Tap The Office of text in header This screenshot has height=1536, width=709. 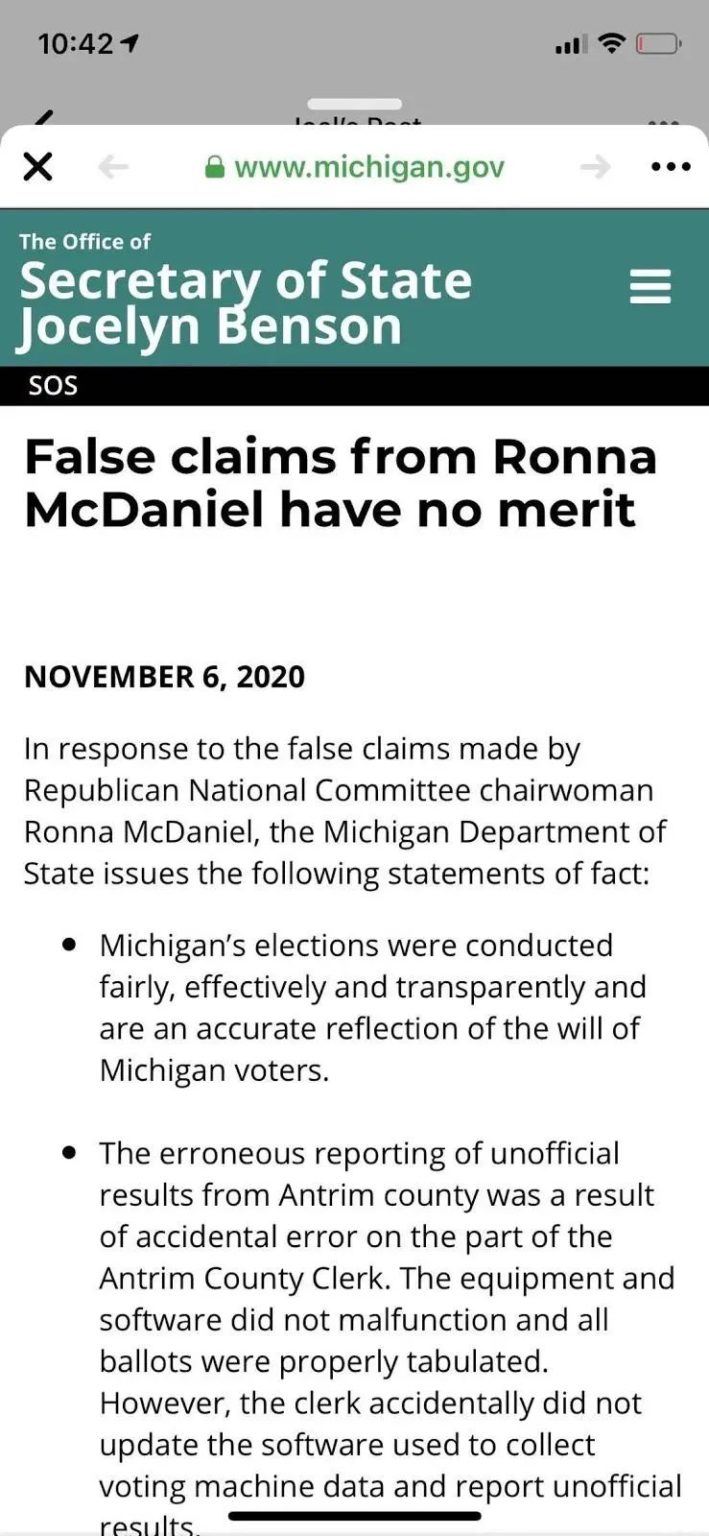coord(85,241)
